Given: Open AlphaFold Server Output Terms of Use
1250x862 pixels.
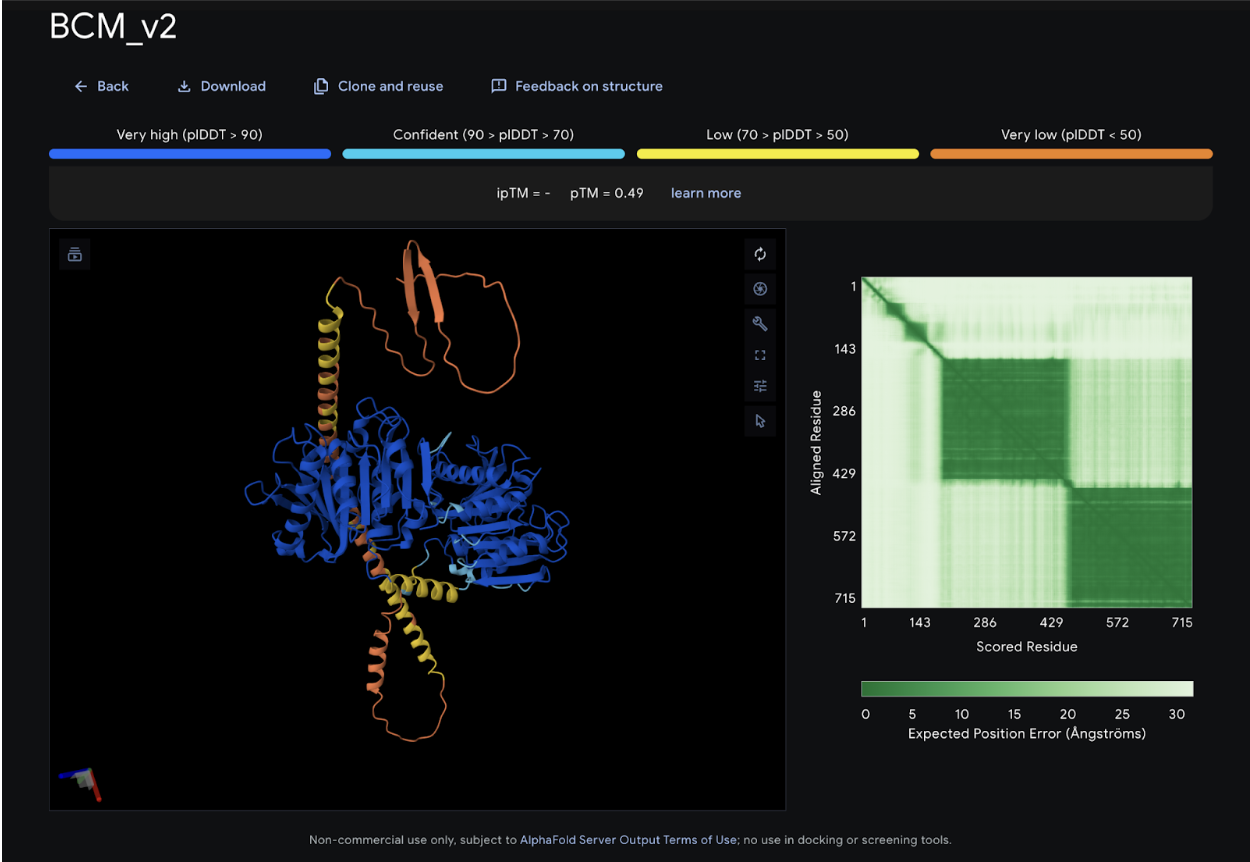Looking at the screenshot, I should coord(628,840).
